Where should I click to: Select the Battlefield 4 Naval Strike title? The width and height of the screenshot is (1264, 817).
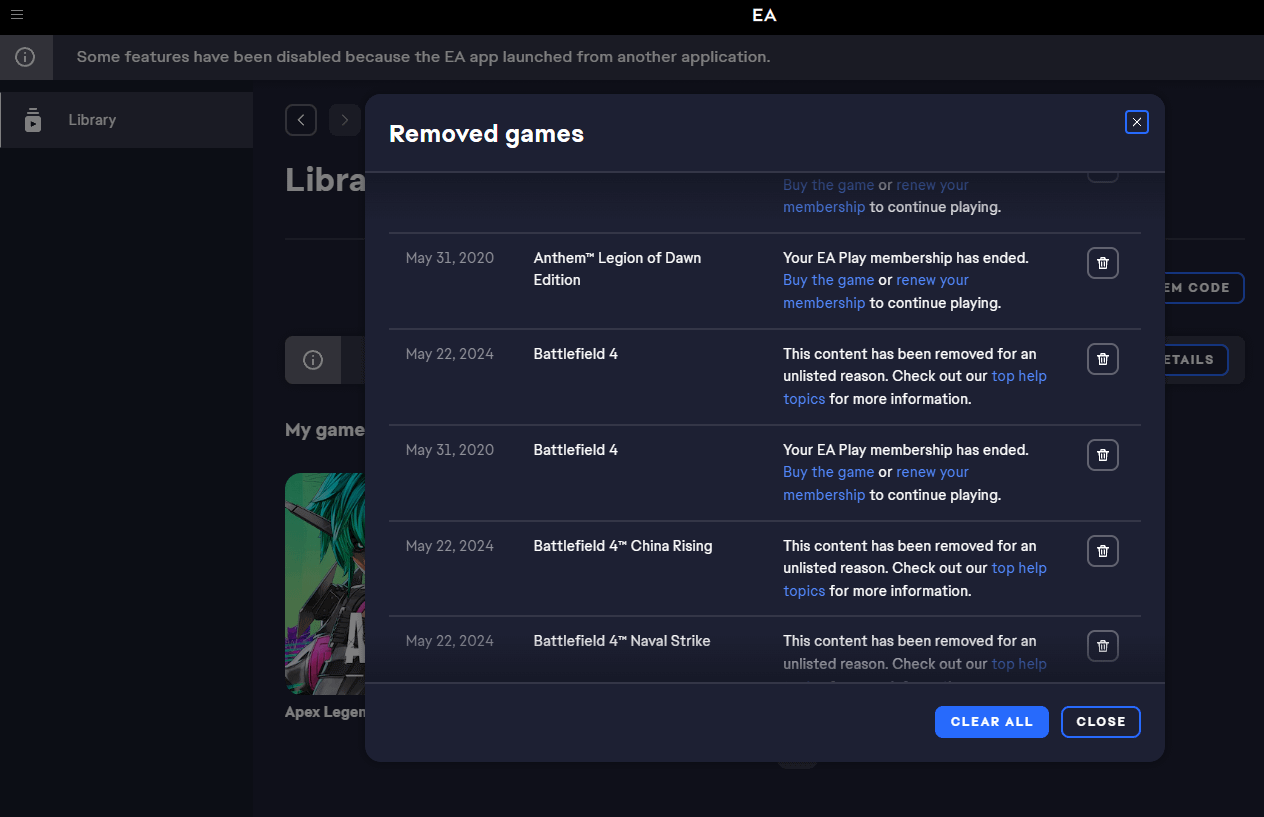point(622,641)
